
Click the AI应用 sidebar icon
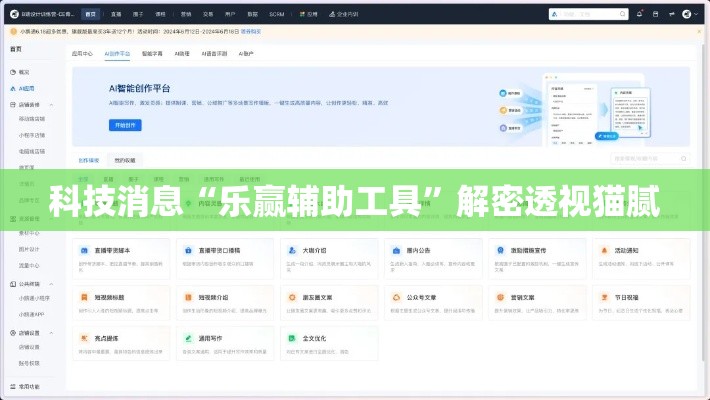tap(13, 88)
